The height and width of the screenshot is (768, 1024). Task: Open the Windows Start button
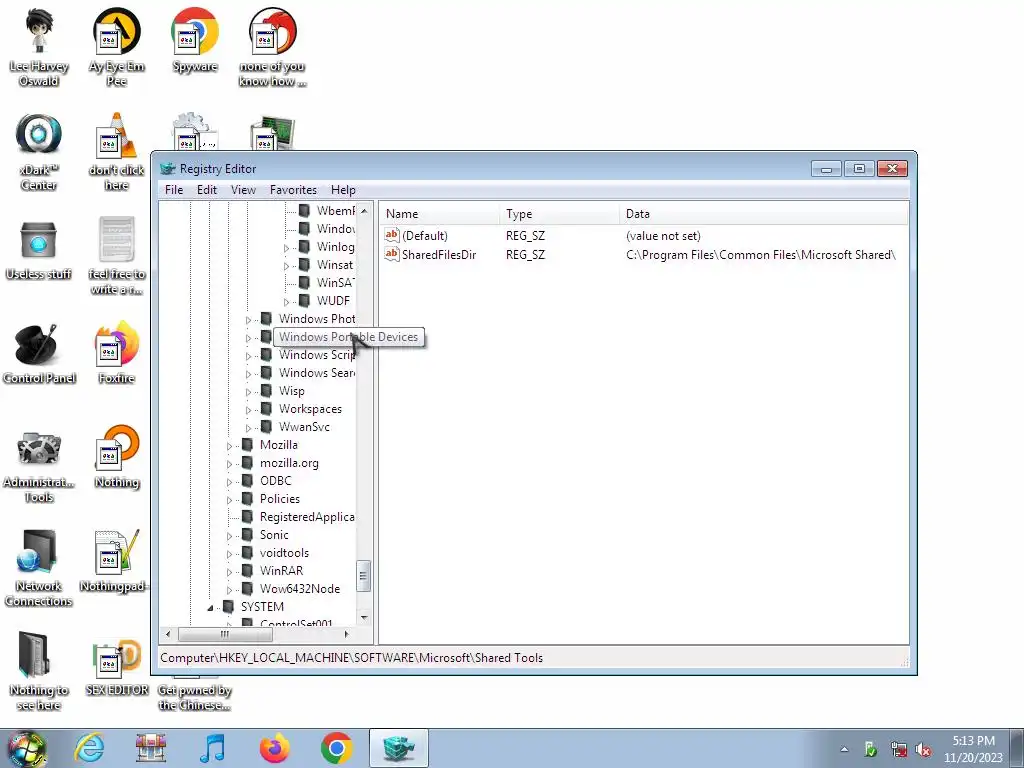26,749
